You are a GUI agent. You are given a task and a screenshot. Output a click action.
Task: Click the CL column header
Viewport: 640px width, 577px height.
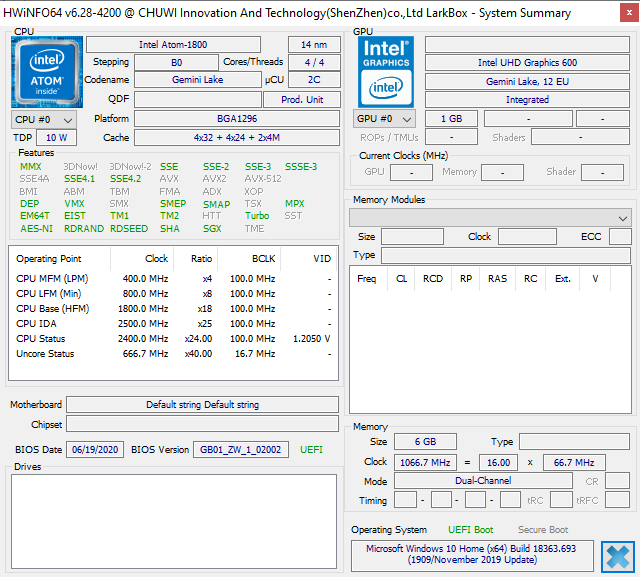401,279
